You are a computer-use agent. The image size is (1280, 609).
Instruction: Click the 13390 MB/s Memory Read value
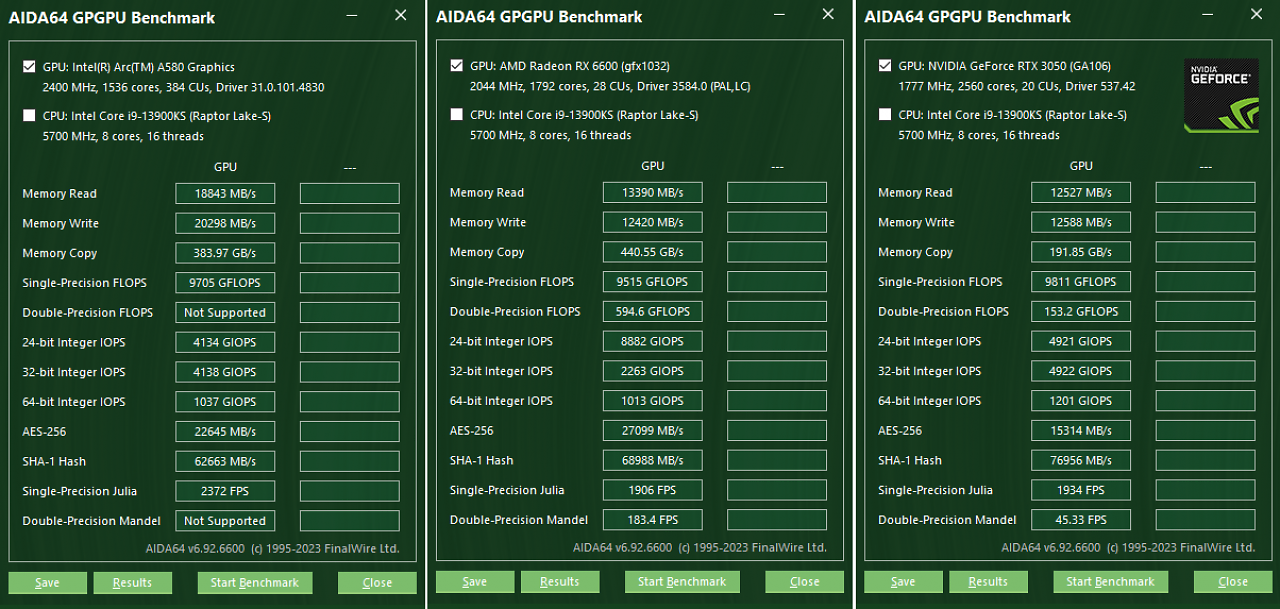[x=653, y=193]
